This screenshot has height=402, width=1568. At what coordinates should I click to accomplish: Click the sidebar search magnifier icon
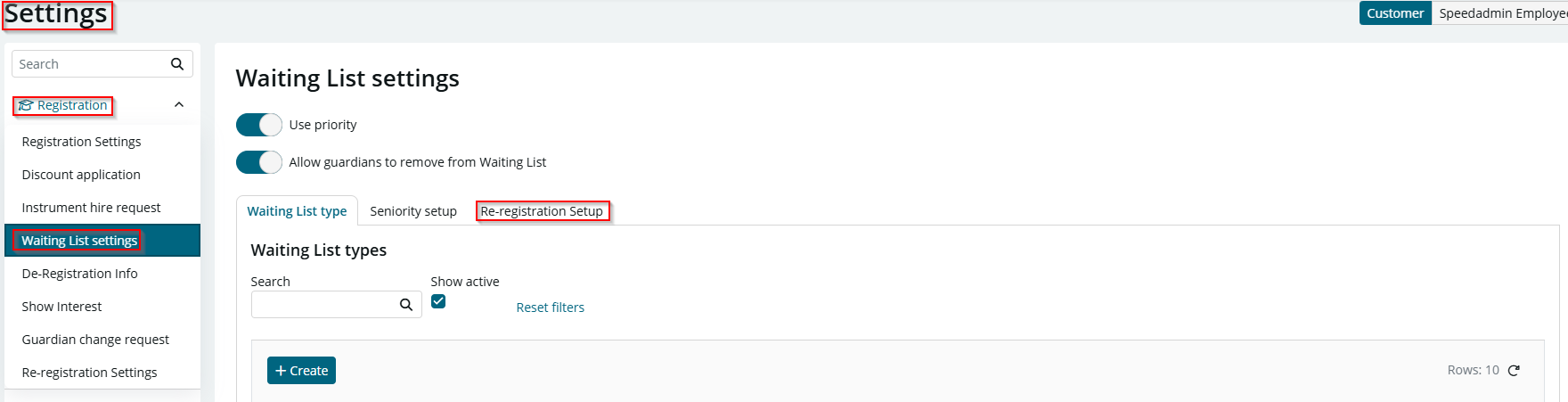pyautogui.click(x=177, y=64)
